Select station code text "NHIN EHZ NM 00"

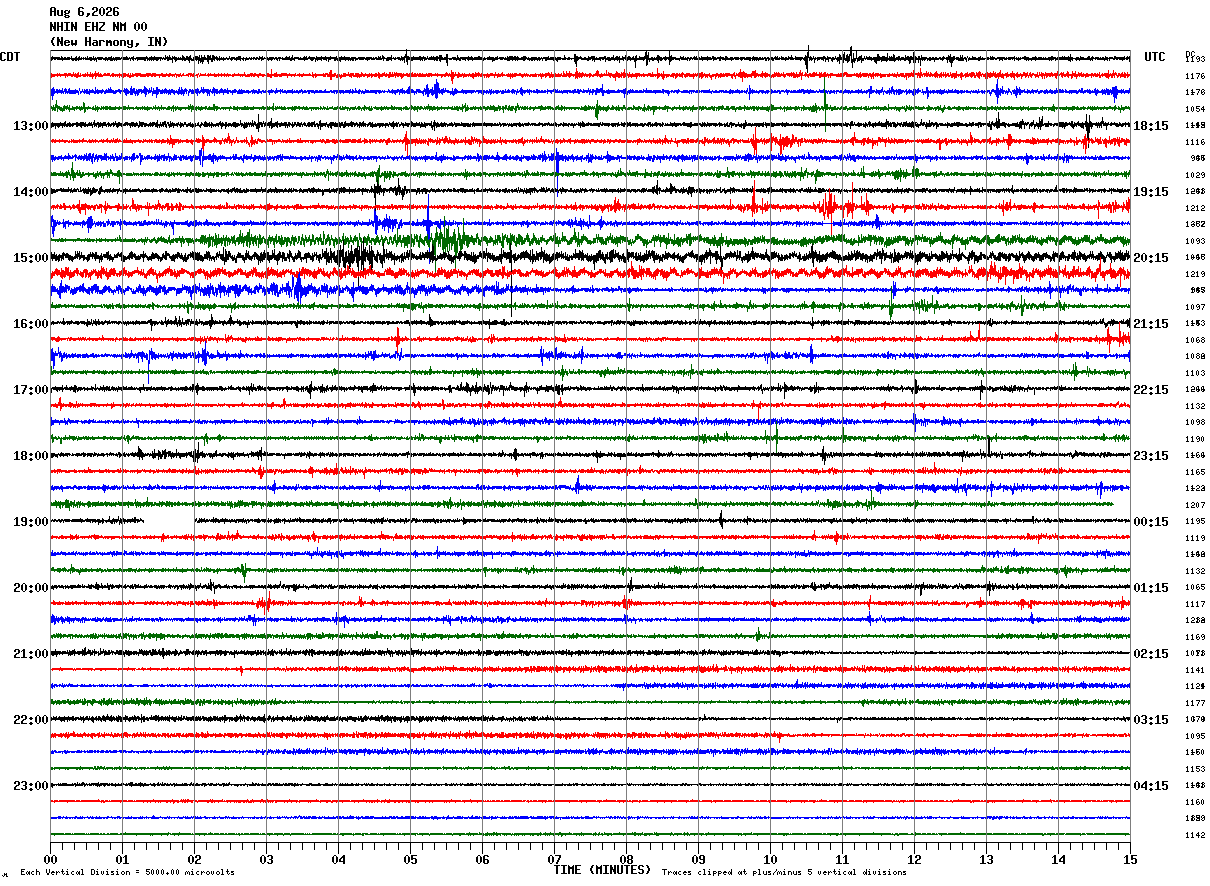98,27
